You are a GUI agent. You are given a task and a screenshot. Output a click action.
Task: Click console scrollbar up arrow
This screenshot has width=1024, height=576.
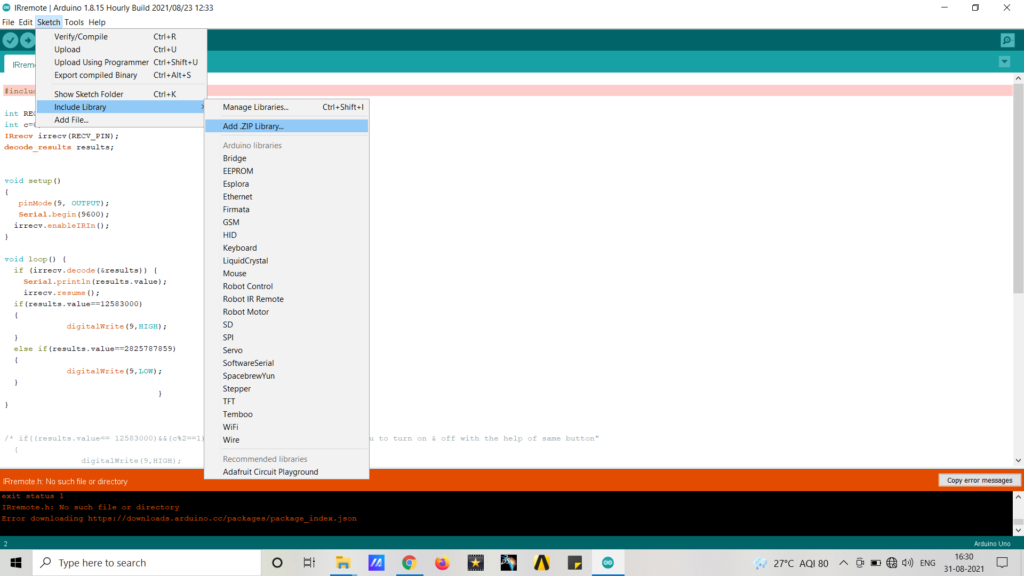pos(1018,497)
